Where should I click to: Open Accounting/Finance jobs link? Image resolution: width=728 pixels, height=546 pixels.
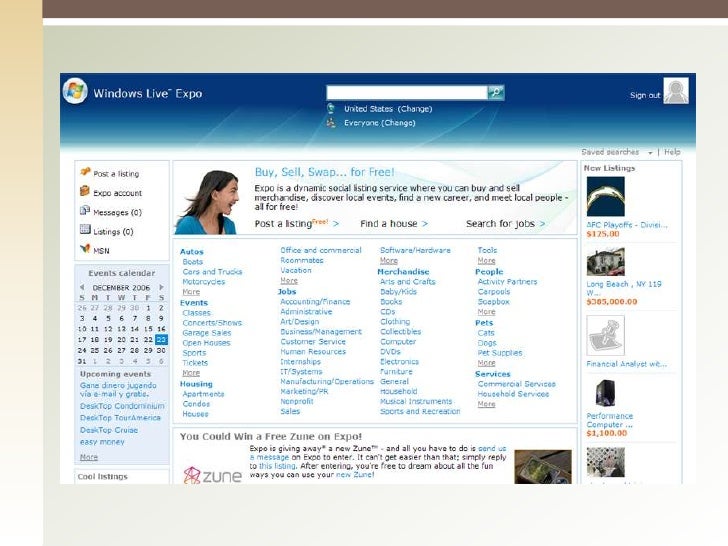point(315,302)
